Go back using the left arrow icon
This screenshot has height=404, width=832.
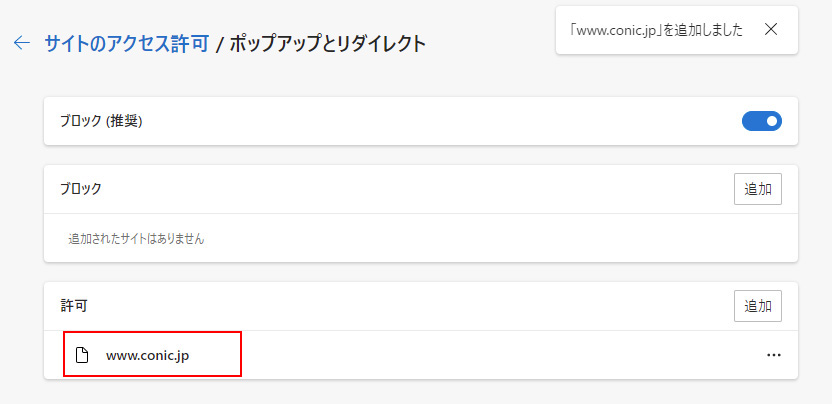[x=22, y=43]
